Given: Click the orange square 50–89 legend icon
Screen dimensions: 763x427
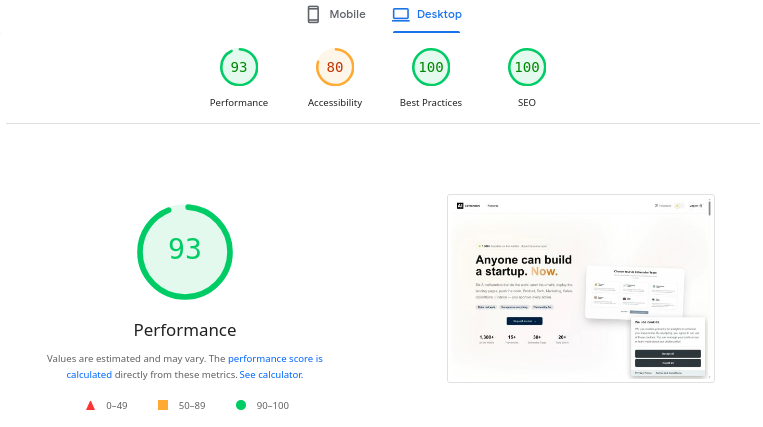Looking at the screenshot, I should 163,405.
